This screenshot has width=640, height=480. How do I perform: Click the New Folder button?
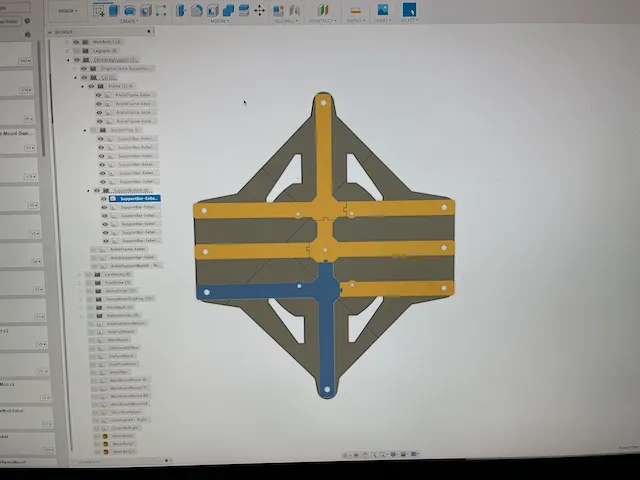9,21
